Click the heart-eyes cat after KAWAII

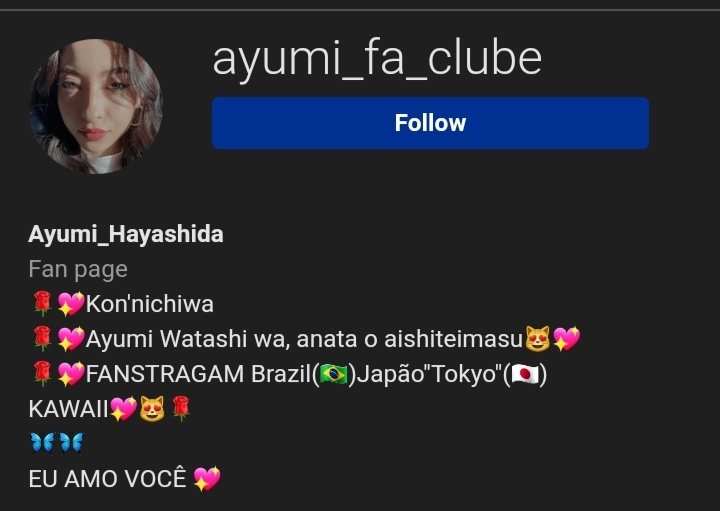152,409
